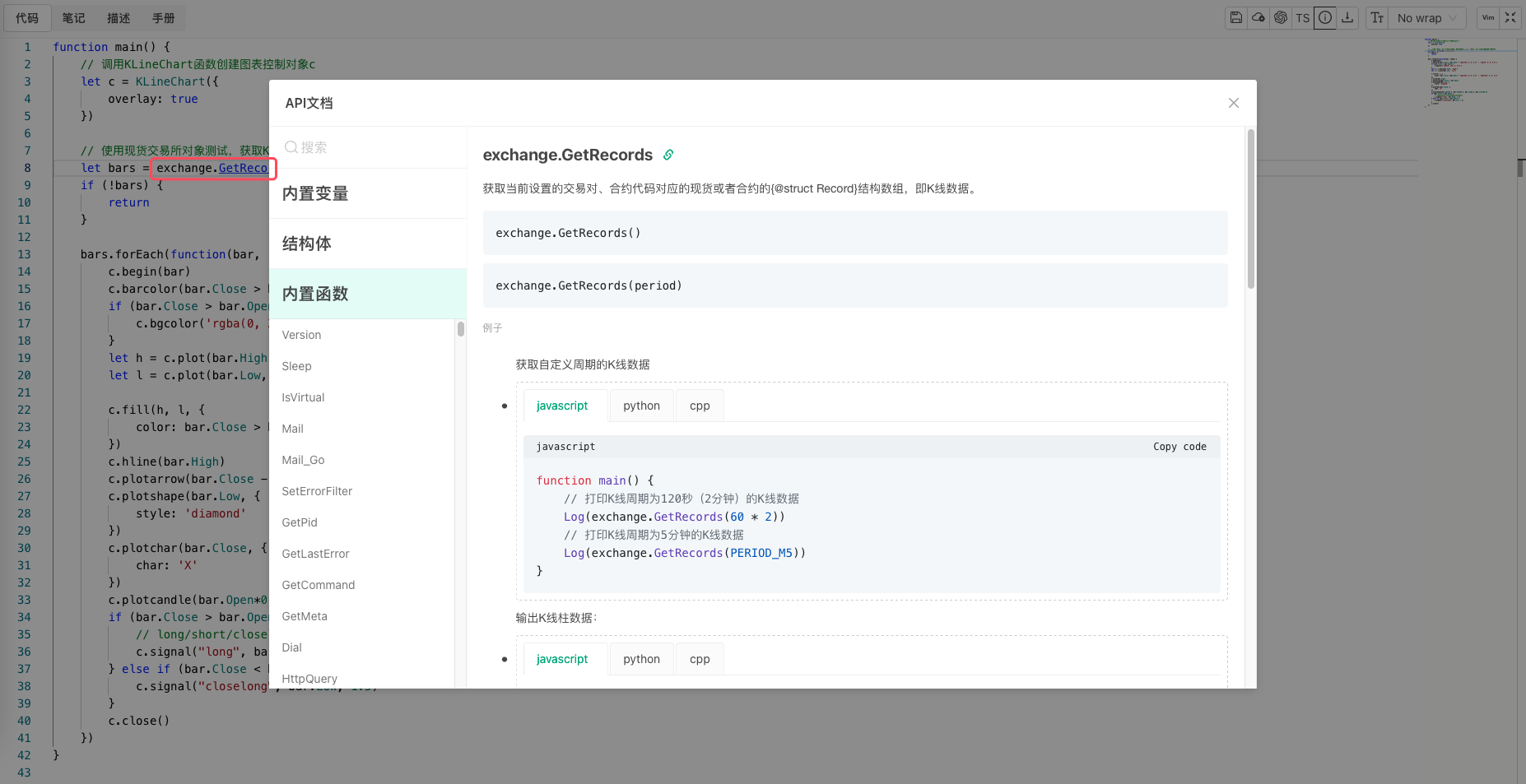Toggle Vim editing mode
Screen dimensions: 1526x784
point(1488,17)
